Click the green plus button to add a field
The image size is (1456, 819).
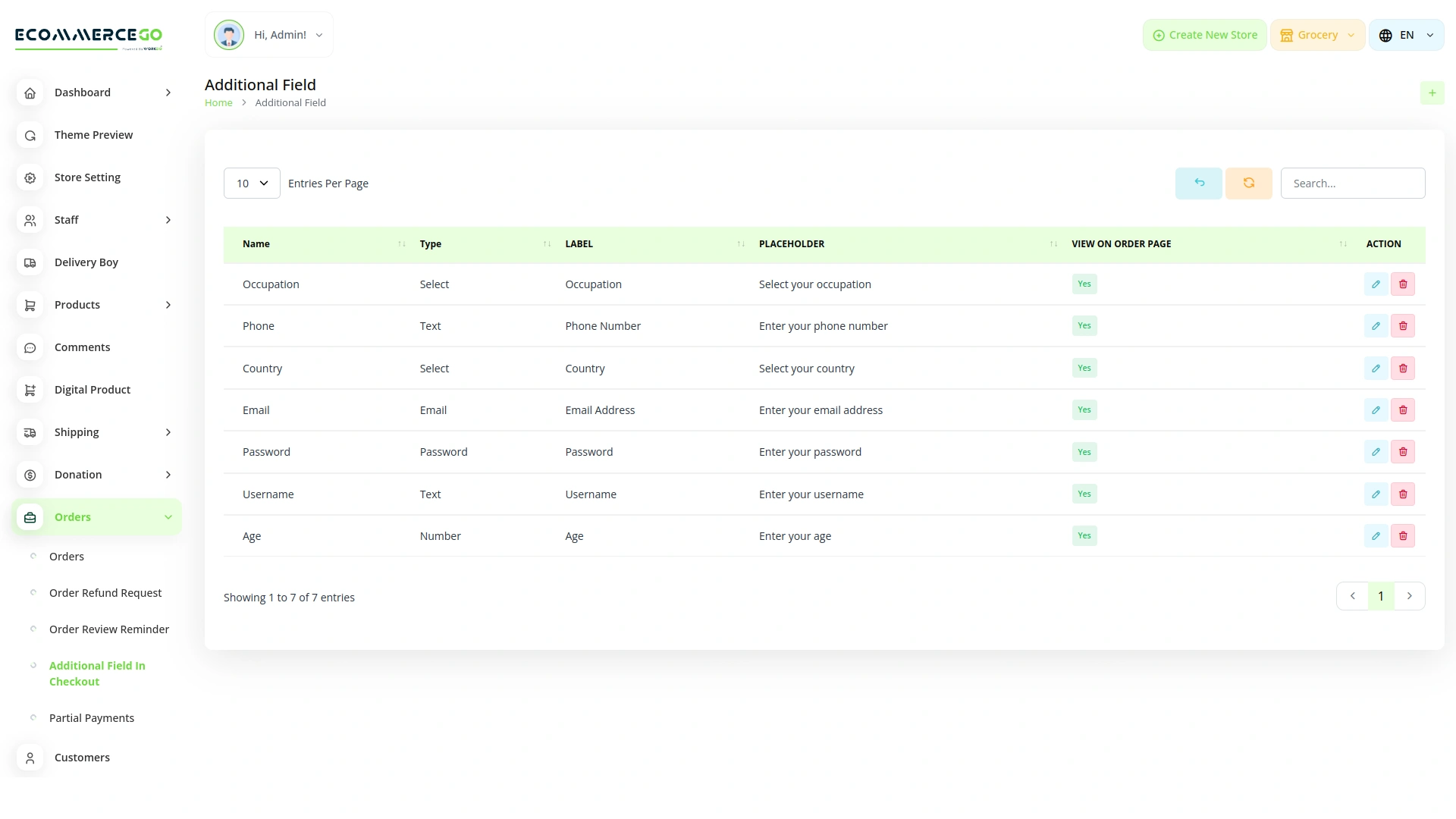(1432, 93)
